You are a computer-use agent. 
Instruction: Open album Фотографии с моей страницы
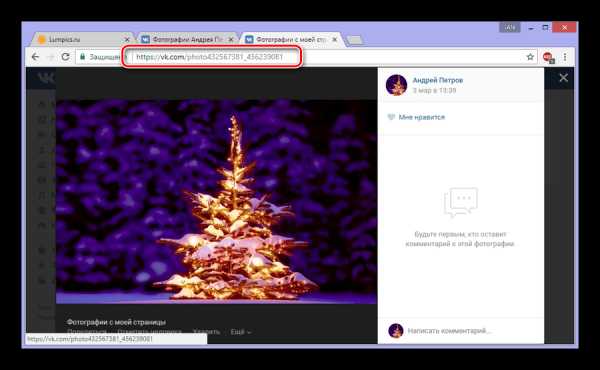coord(116,322)
